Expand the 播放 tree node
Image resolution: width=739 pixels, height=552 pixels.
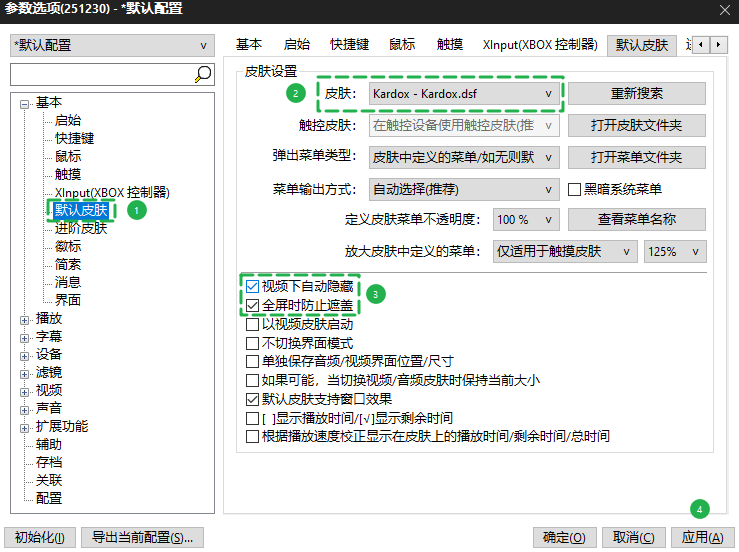point(25,318)
